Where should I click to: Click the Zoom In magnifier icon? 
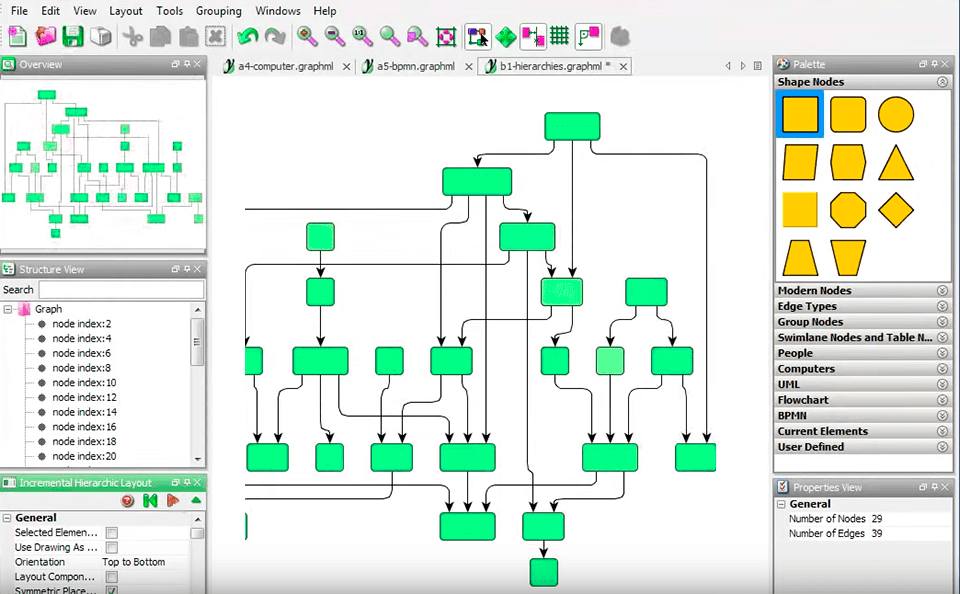307,37
